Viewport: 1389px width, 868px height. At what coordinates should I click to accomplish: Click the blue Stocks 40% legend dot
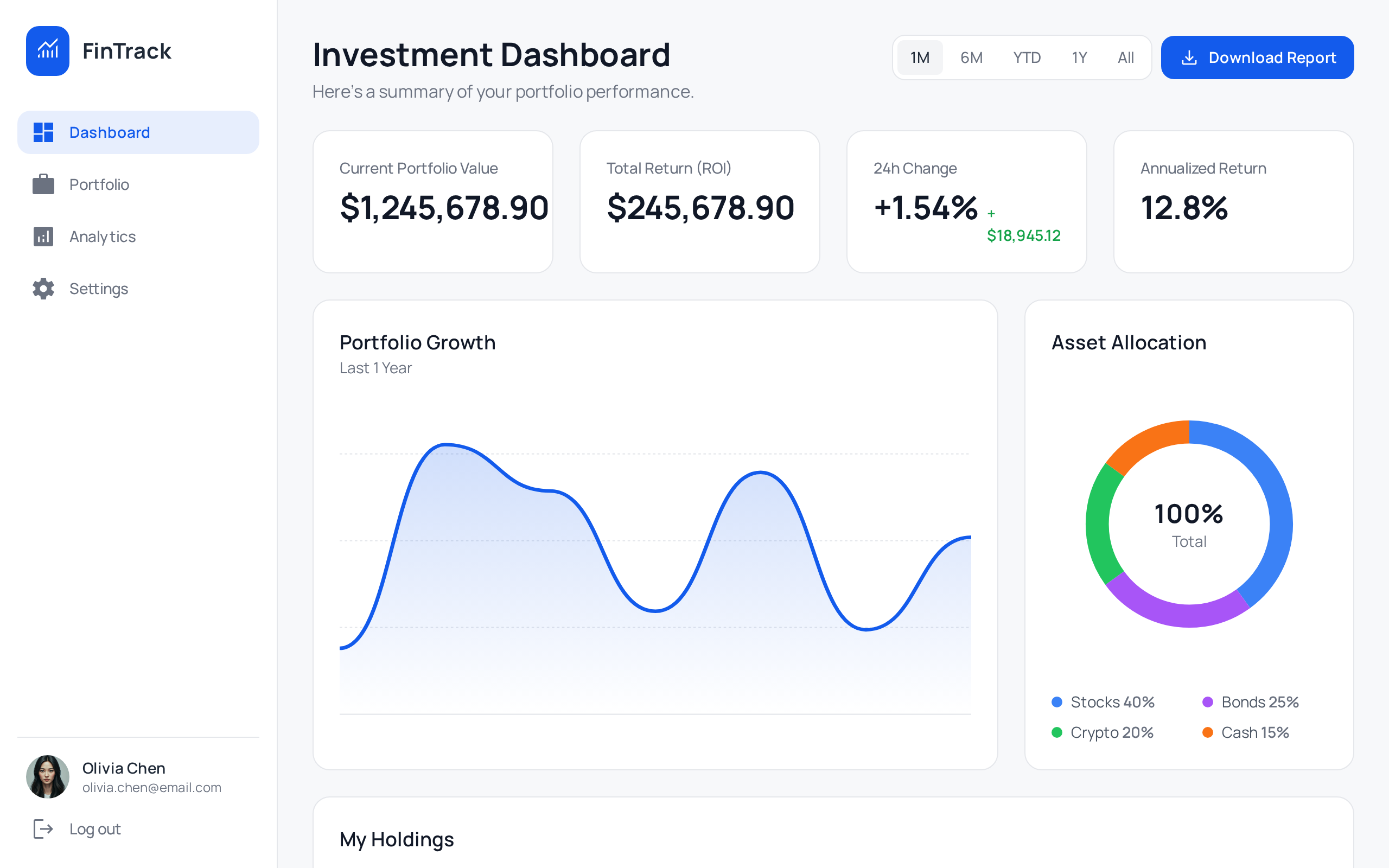point(1057,702)
